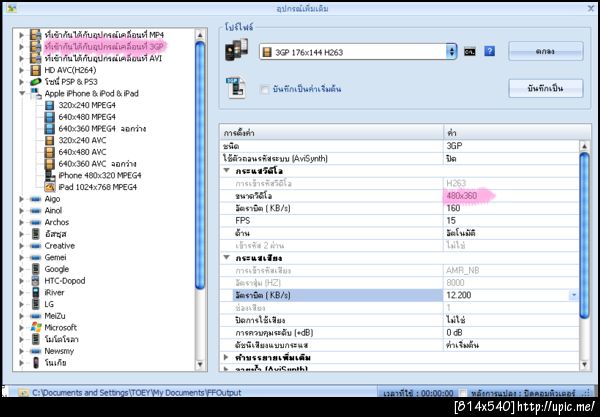The width and height of the screenshot is (600, 417).
Task: Select the 320x240 MPEG4 preset icon
Action: (x=50, y=105)
